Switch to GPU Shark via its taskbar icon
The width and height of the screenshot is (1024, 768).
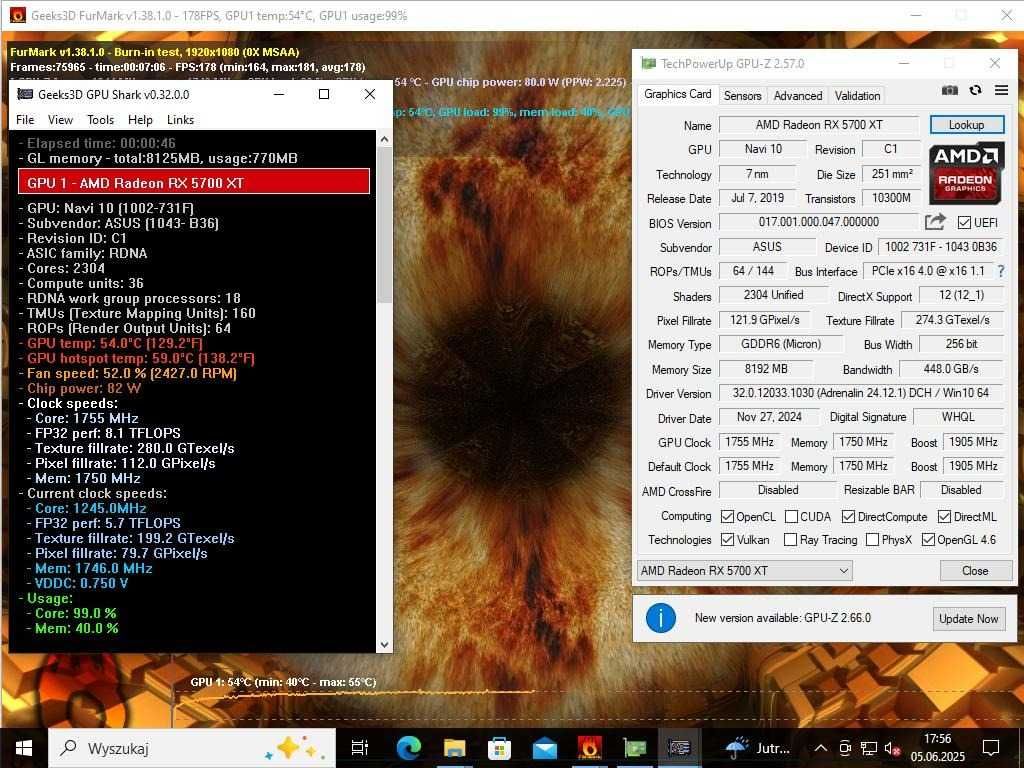pos(679,748)
